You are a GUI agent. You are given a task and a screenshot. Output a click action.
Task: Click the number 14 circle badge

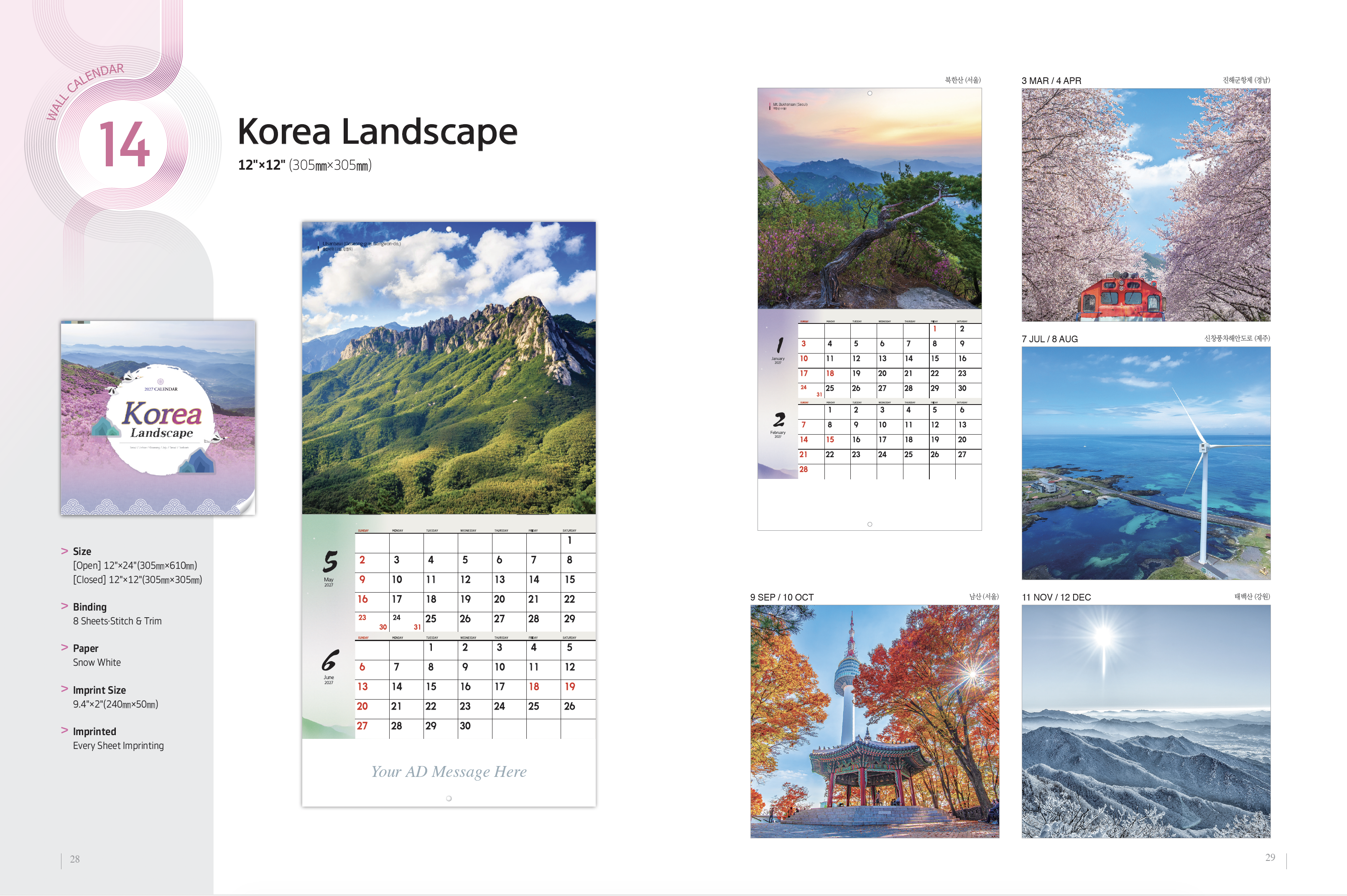coord(124,145)
